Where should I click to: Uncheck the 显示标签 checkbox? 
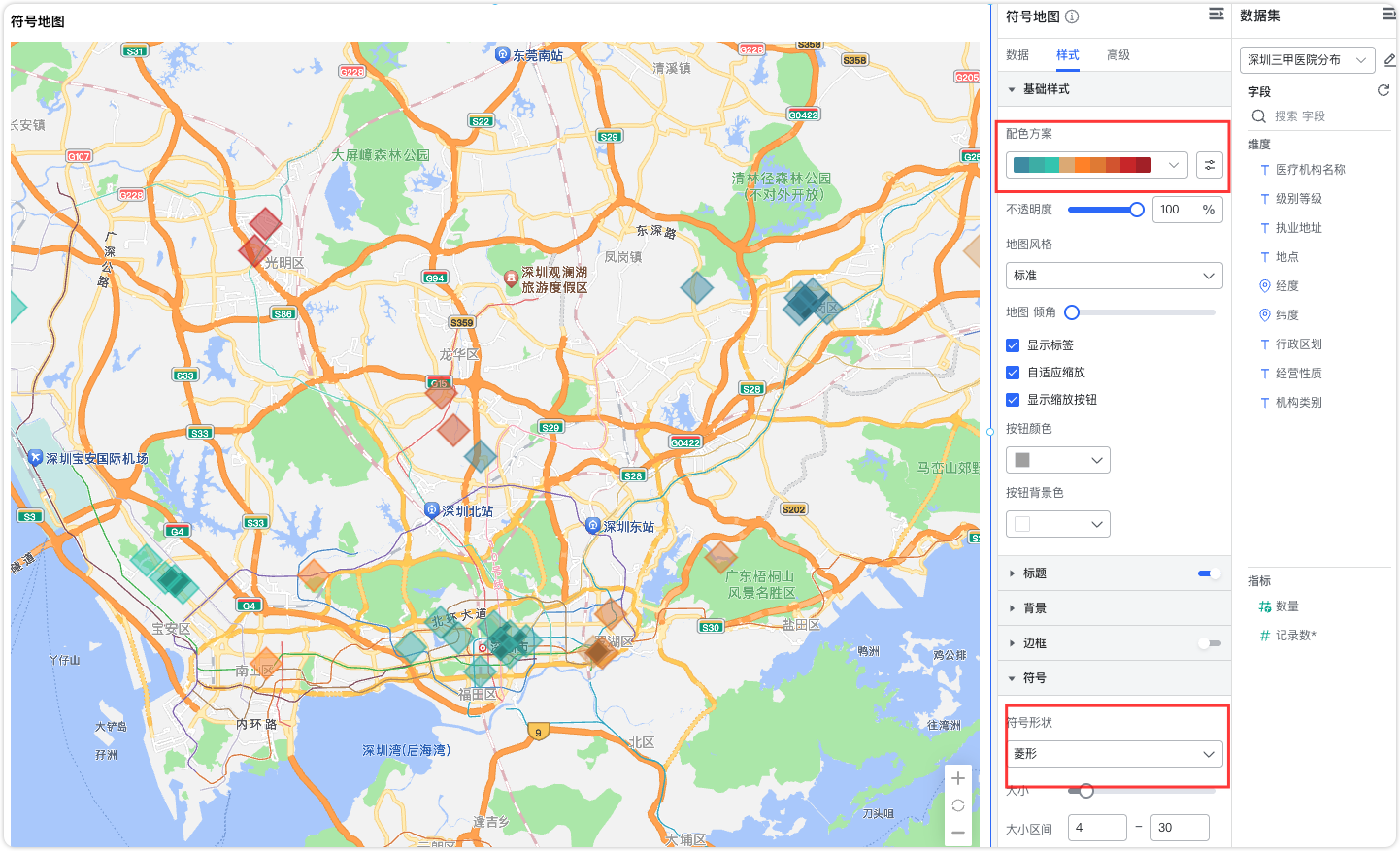pyautogui.click(x=1011, y=344)
